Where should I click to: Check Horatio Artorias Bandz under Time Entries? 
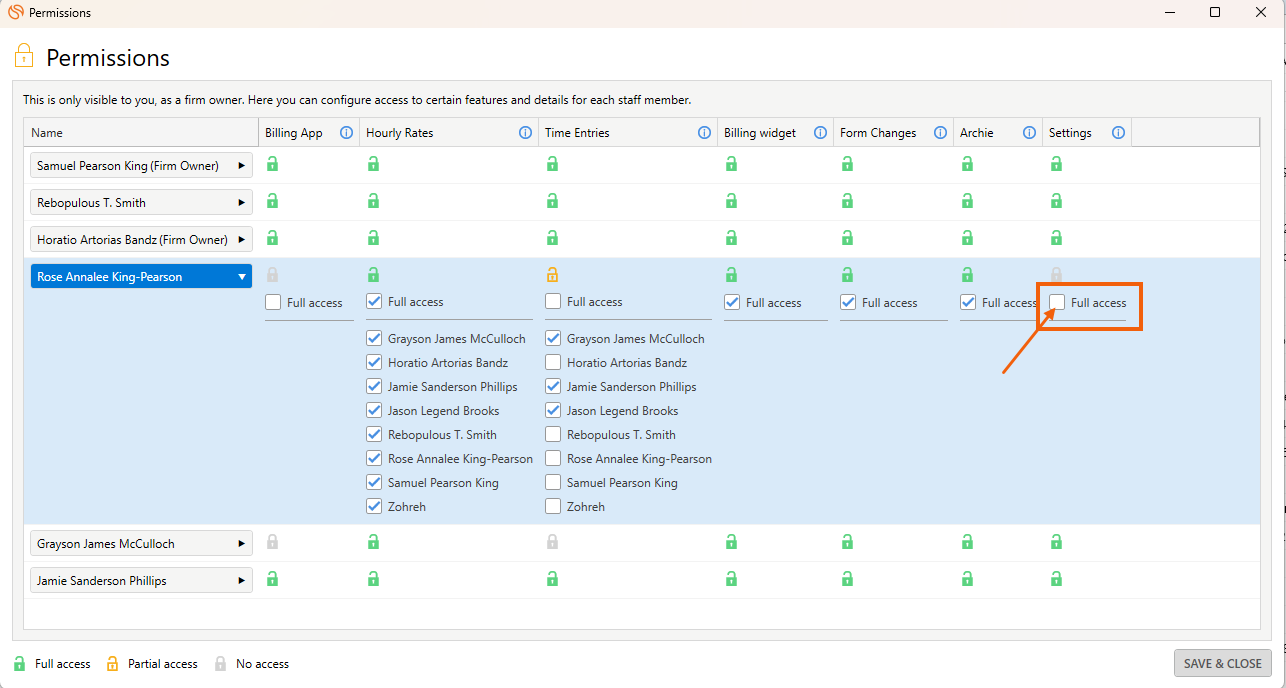(x=553, y=363)
